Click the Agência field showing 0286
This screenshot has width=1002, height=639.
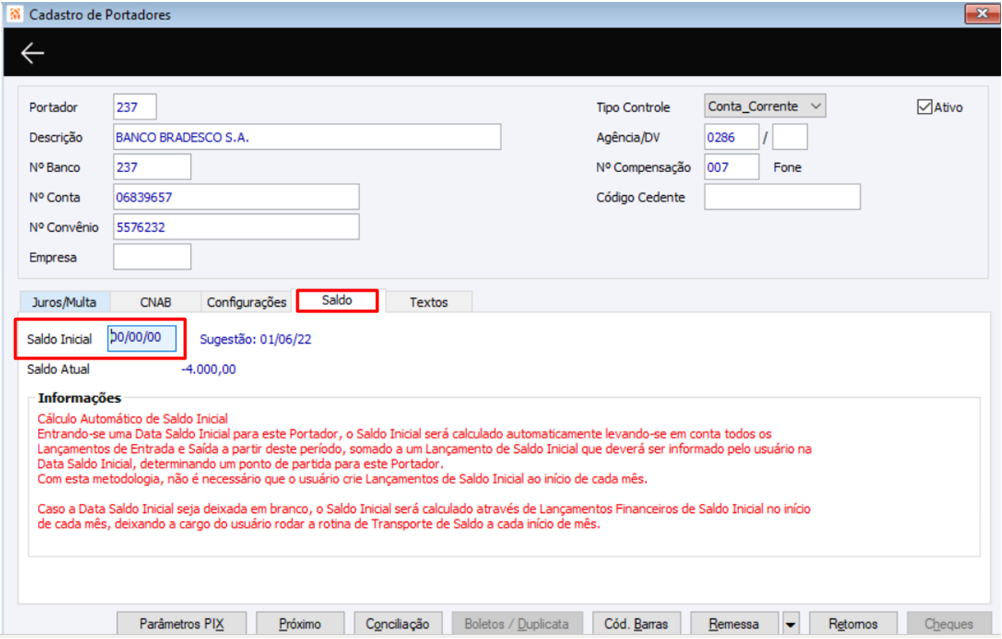tap(731, 137)
